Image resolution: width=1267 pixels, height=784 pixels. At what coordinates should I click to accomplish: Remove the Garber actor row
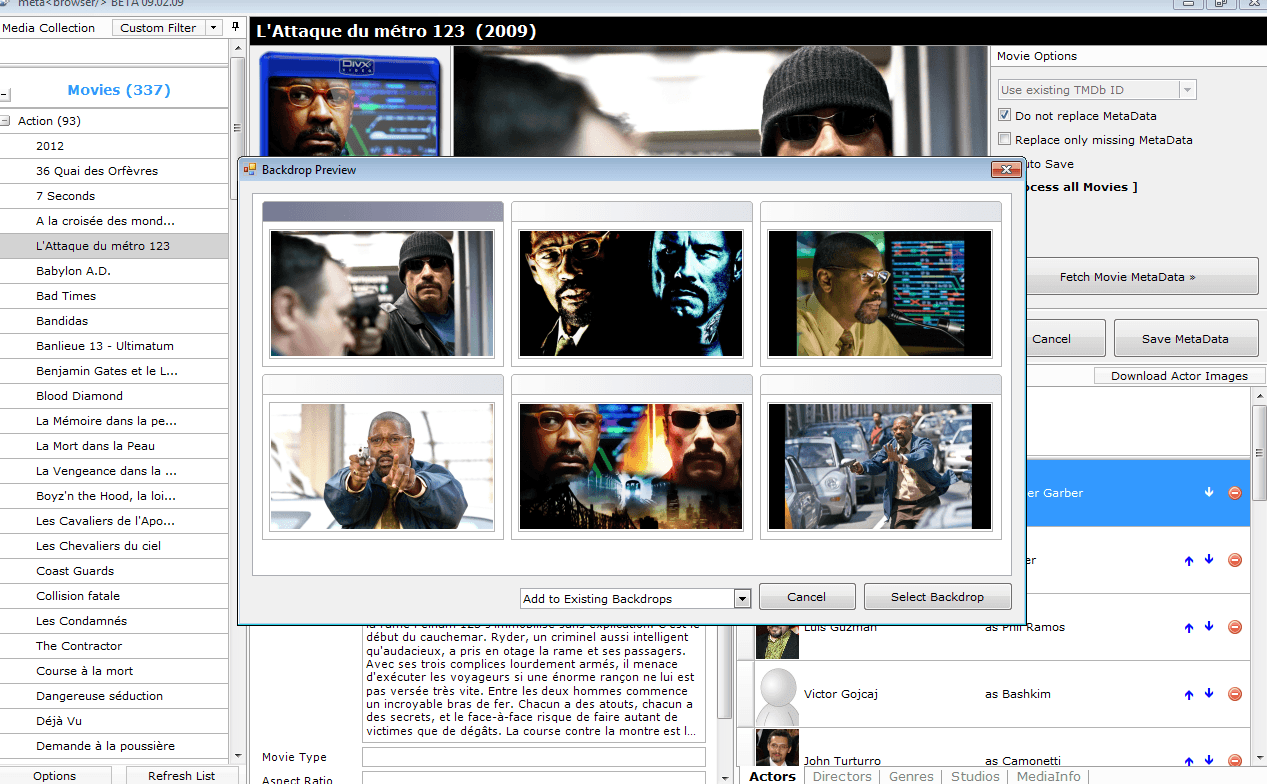(x=1234, y=493)
